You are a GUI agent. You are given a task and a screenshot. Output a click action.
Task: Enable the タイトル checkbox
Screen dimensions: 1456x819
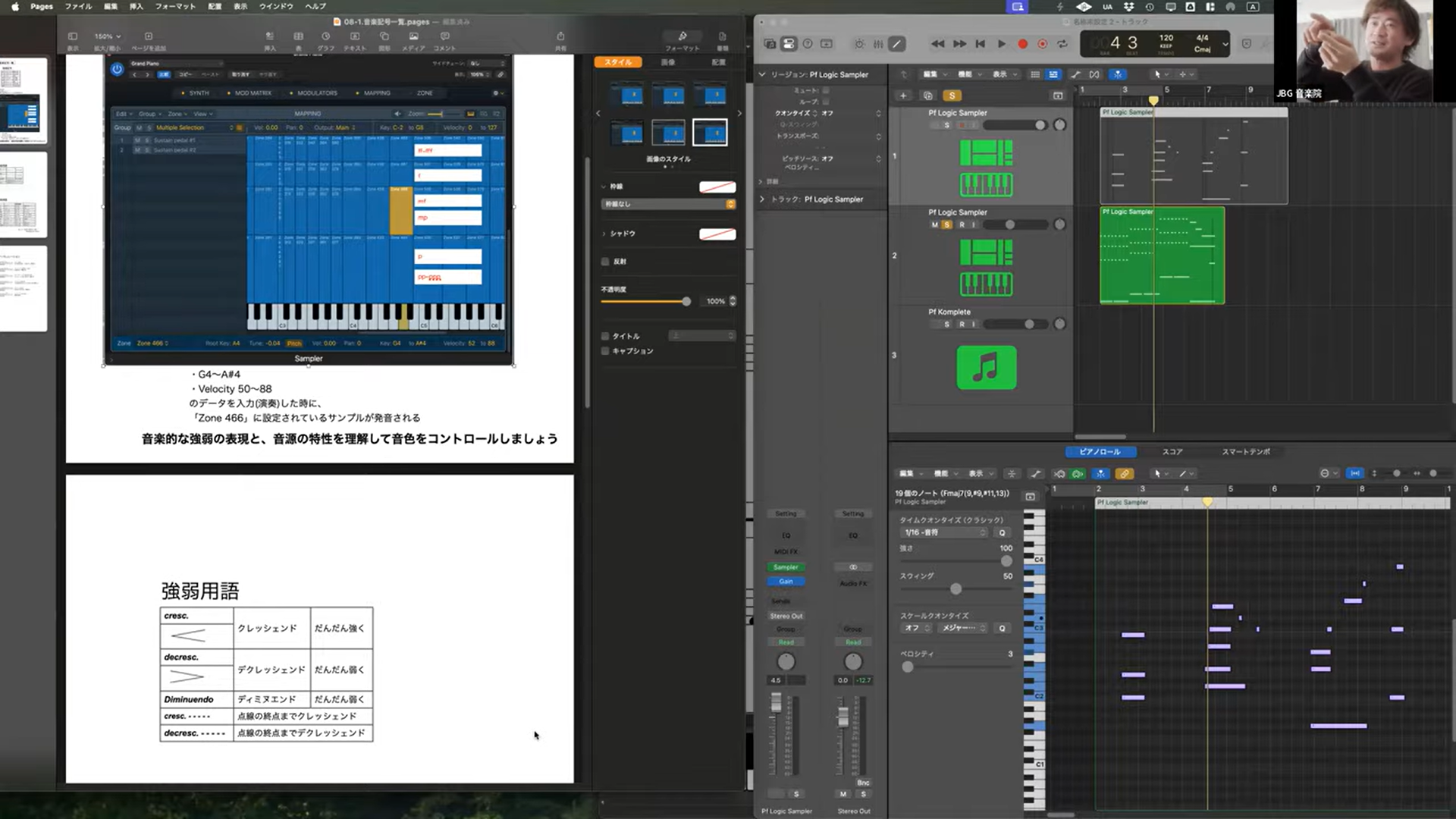point(605,336)
